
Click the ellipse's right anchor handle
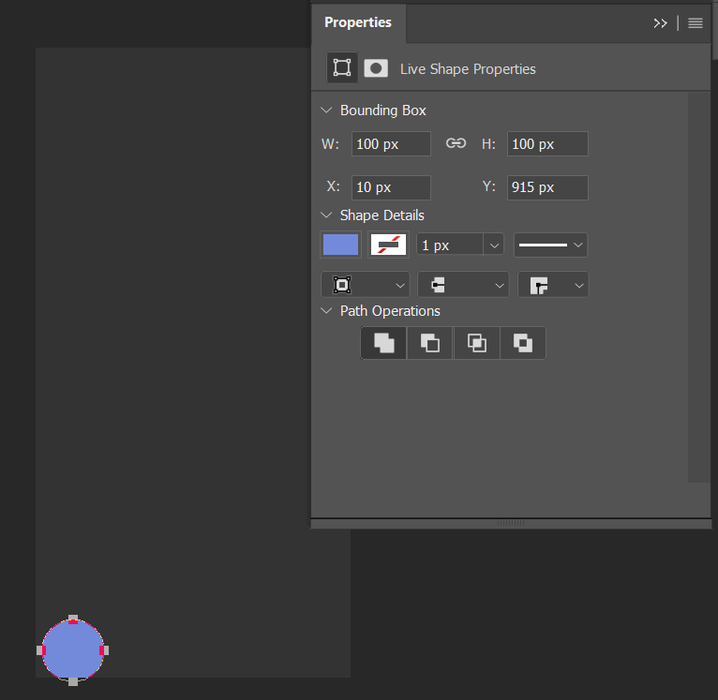coord(104,651)
